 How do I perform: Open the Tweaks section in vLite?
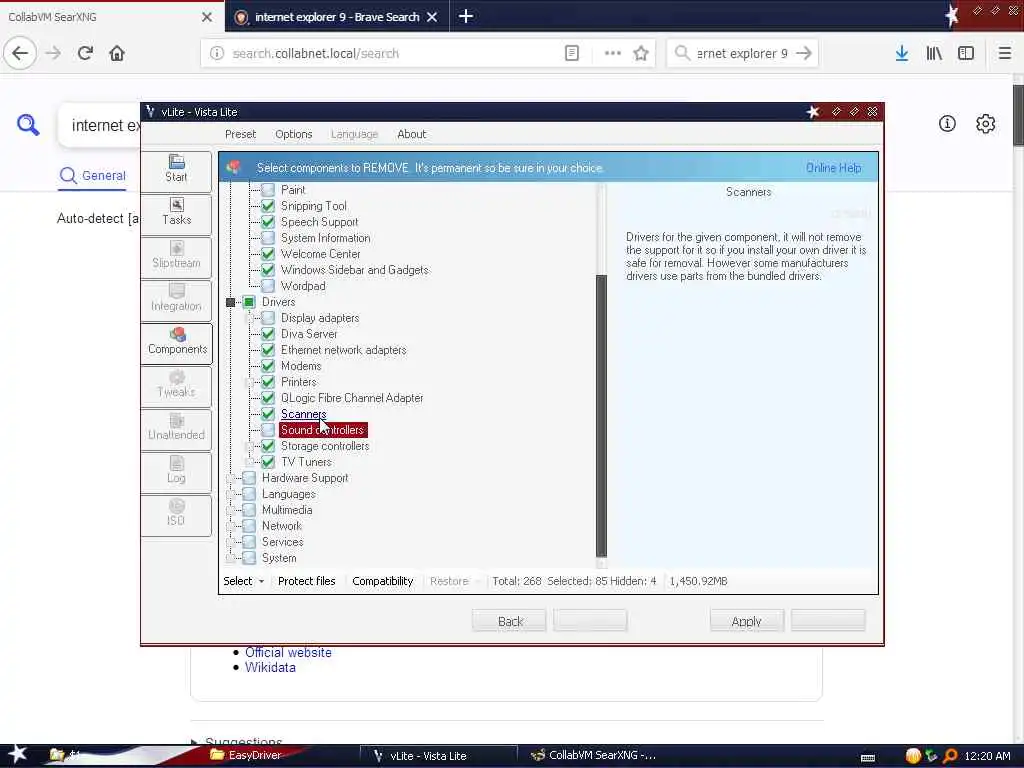tap(176, 386)
